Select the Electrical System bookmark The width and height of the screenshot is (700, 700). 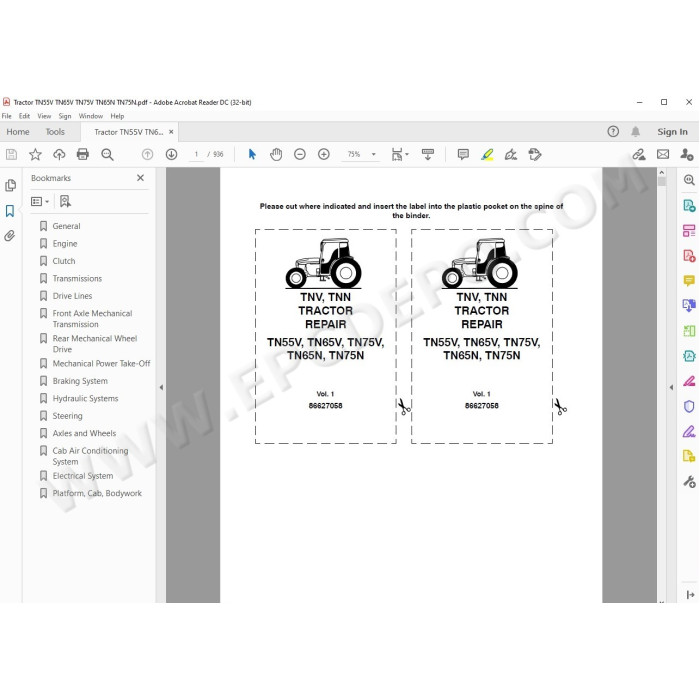click(83, 475)
